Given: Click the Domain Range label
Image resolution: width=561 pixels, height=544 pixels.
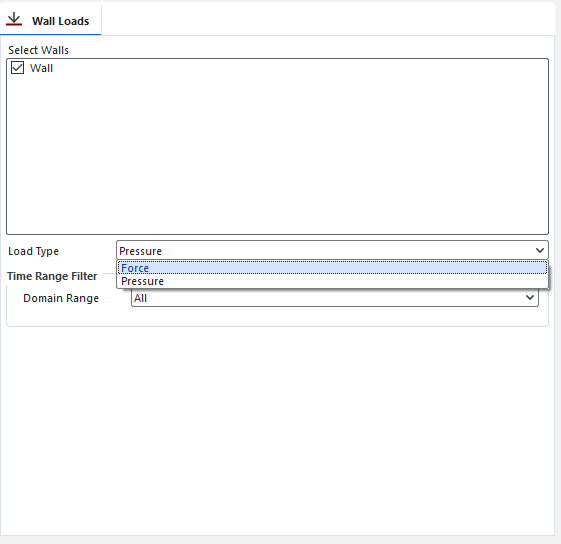Looking at the screenshot, I should pyautogui.click(x=61, y=298).
